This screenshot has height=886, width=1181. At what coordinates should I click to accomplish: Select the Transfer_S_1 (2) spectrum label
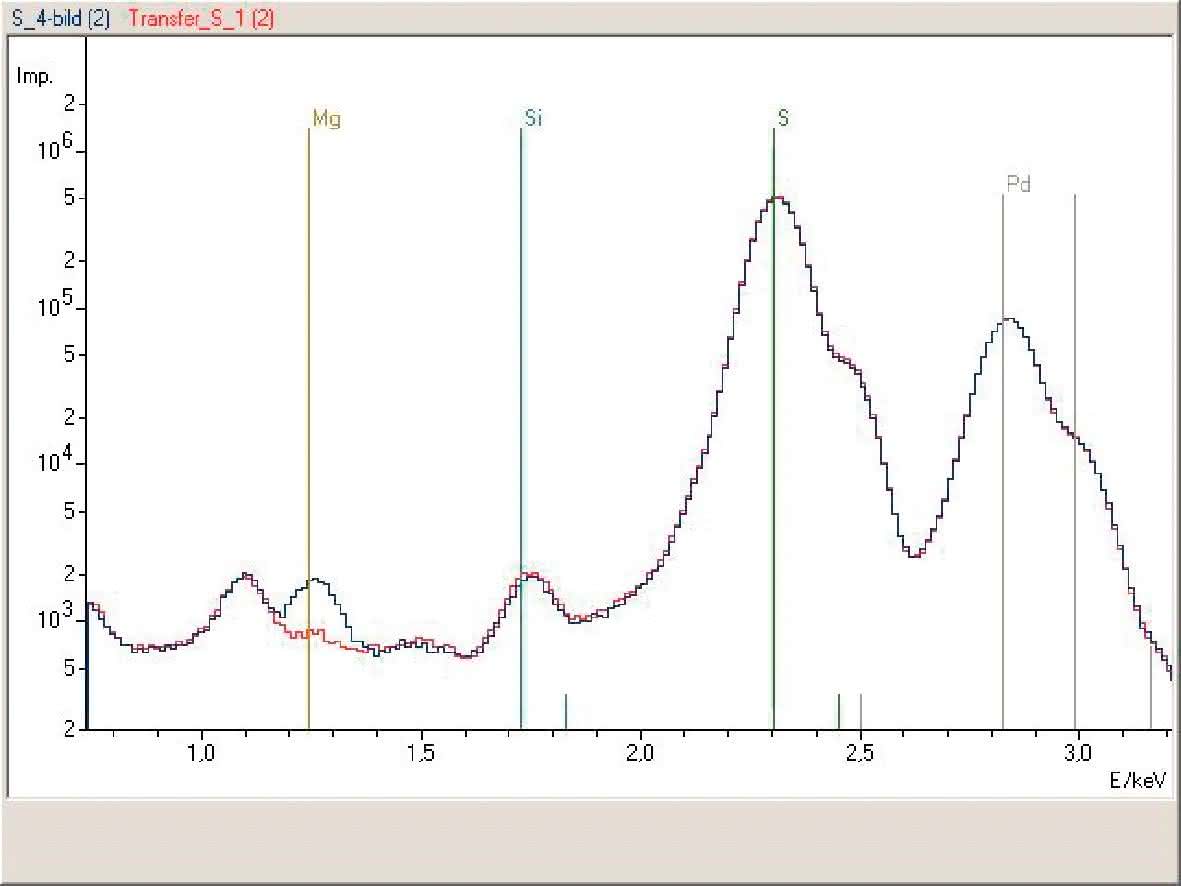[201, 18]
